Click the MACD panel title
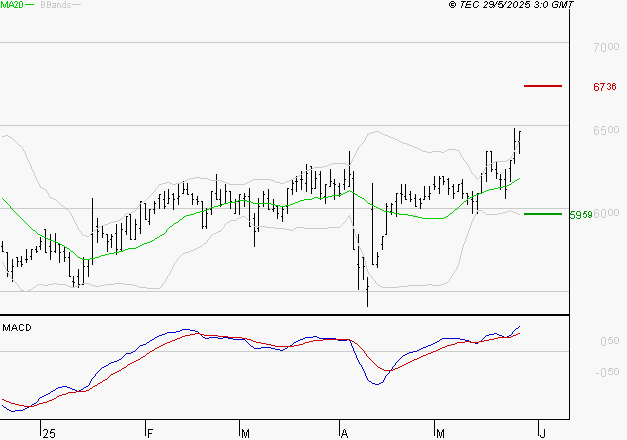Image resolution: width=627 pixels, height=440 pixels. tap(17, 328)
